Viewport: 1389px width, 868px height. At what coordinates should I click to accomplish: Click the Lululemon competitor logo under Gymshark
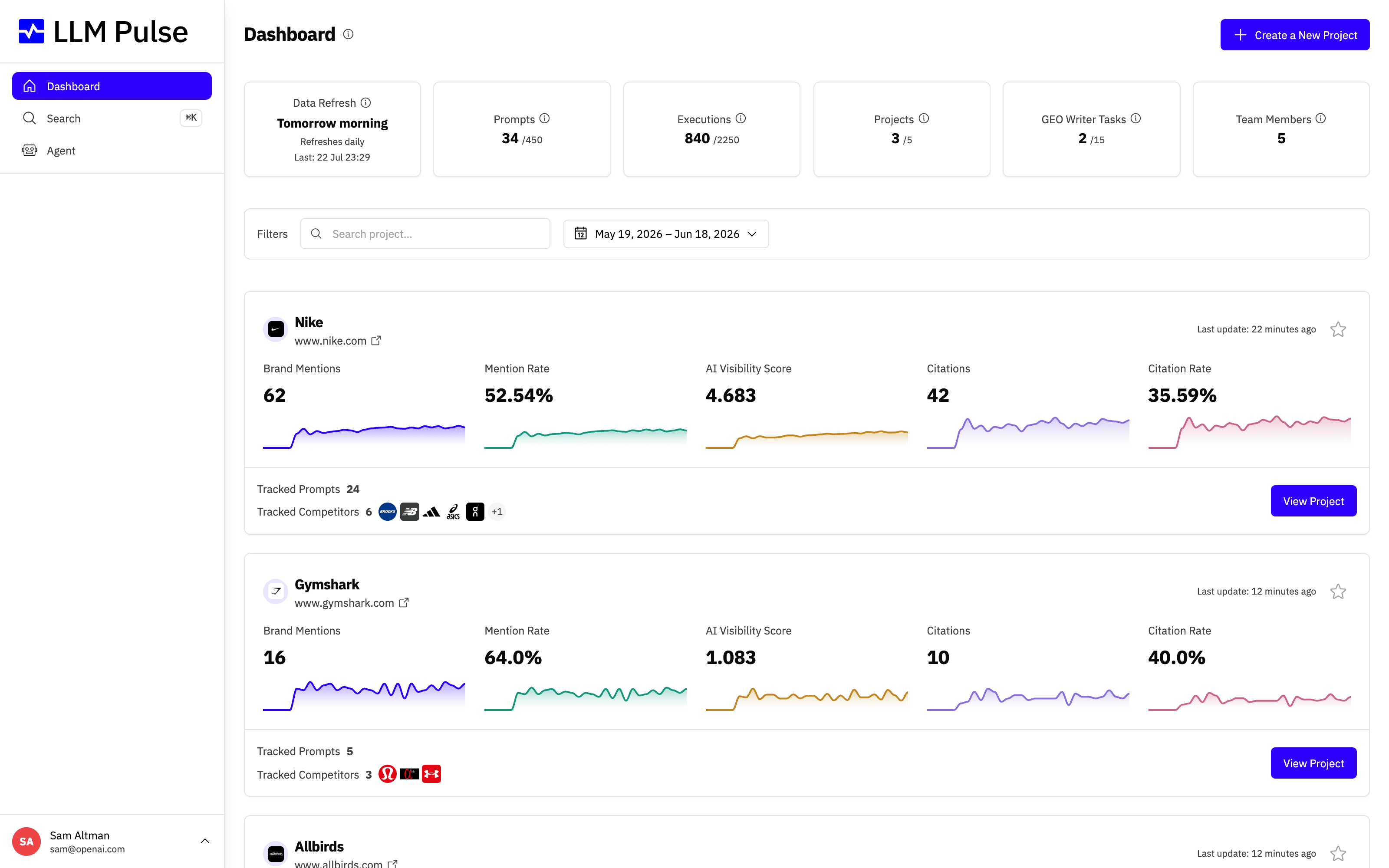[x=388, y=774]
